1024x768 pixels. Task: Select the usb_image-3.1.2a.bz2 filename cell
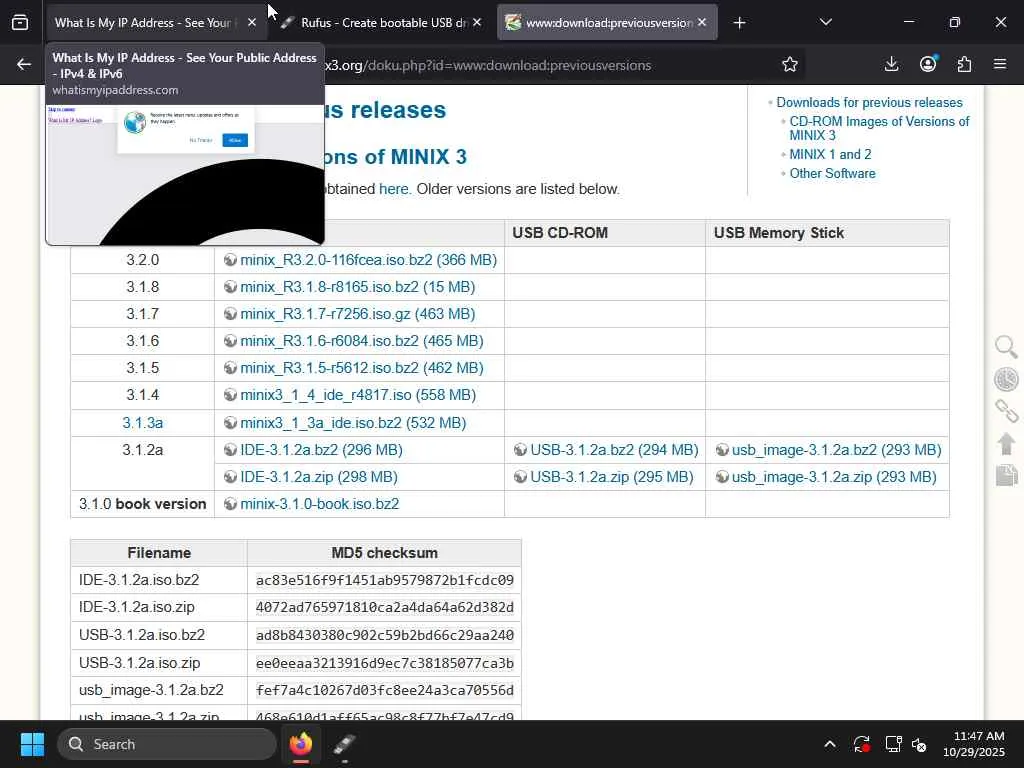159,690
